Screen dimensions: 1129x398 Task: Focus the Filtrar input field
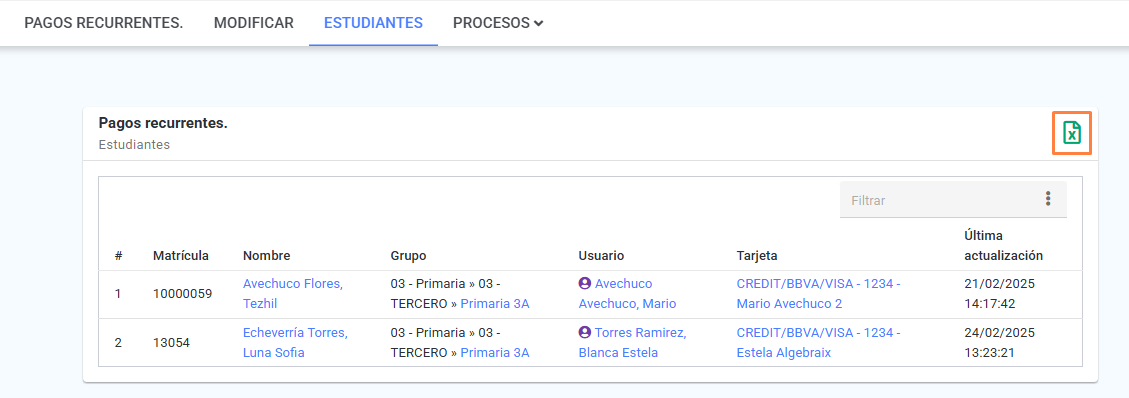click(x=938, y=200)
